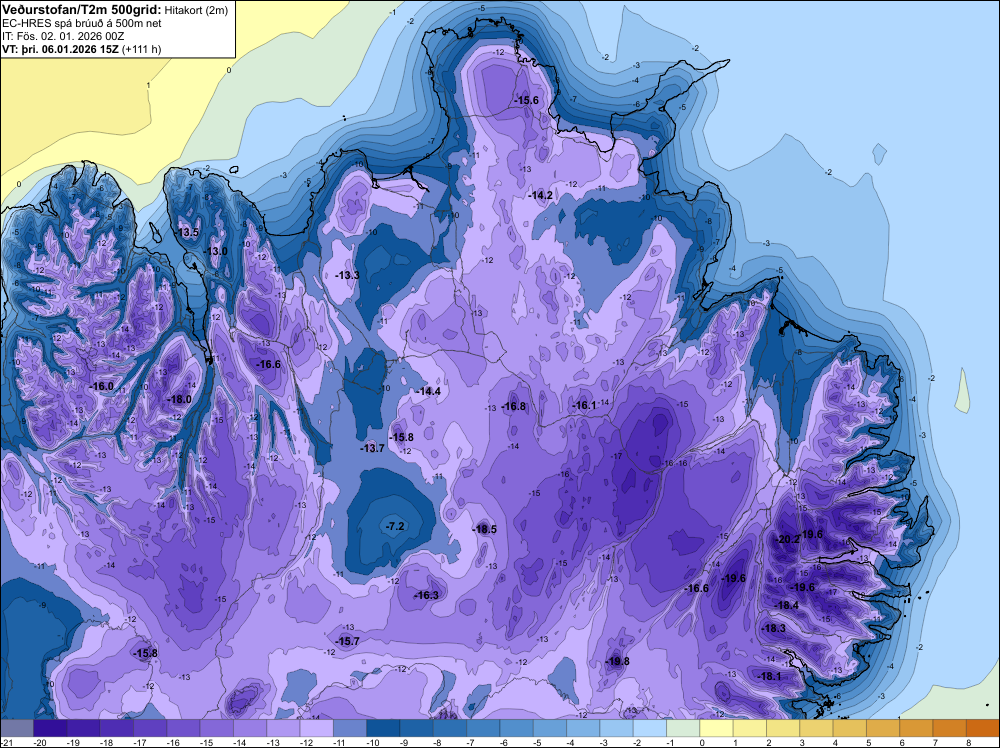Select the pale green legend swatch at -1
This screenshot has width=1000, height=748.
(x=683, y=728)
